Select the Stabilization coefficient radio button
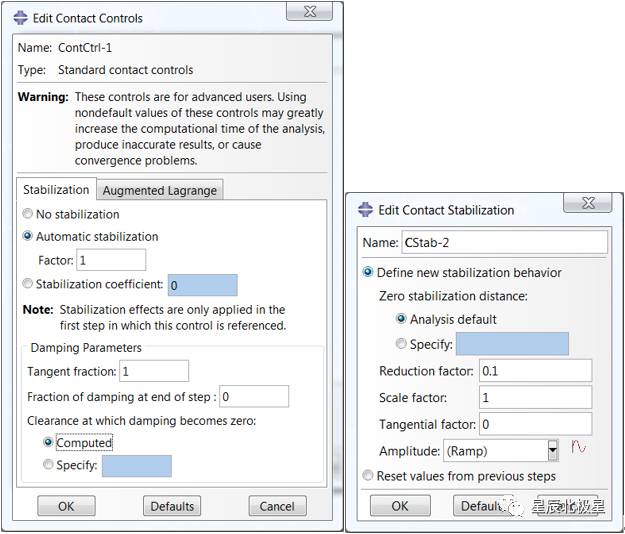Screen dimensions: 625x534 [27, 284]
